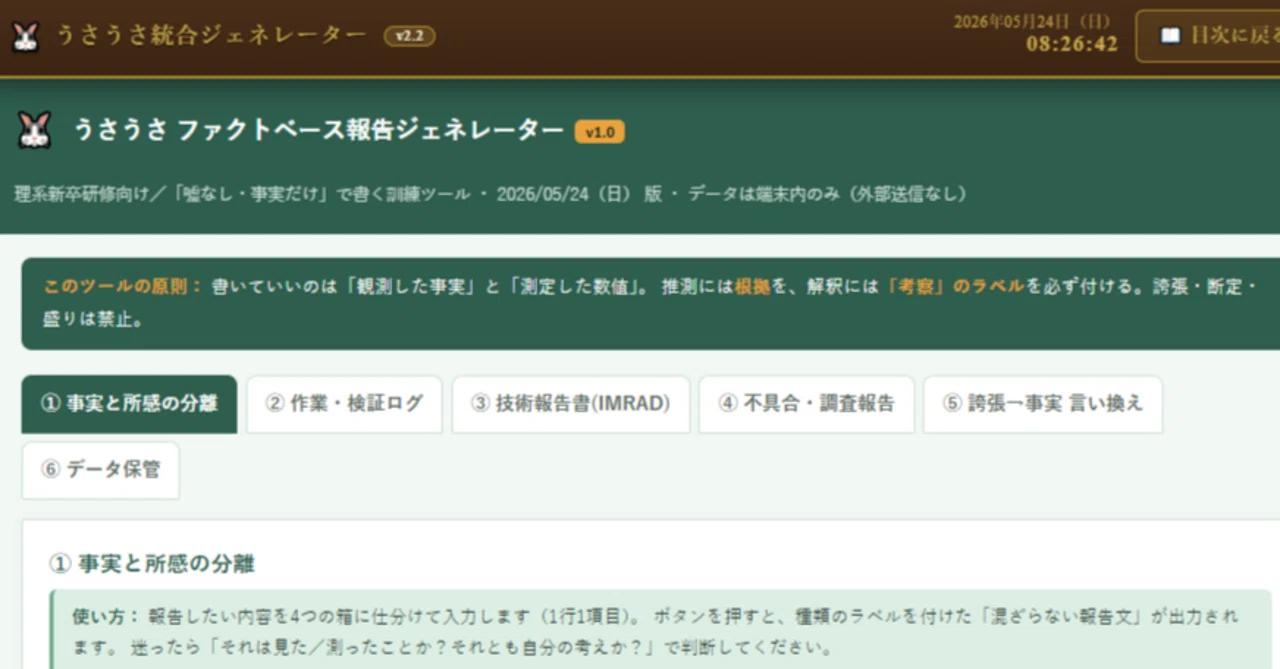The image size is (1280, 669).
Task: Open ⑥ データ保管 tab
Action: point(101,470)
